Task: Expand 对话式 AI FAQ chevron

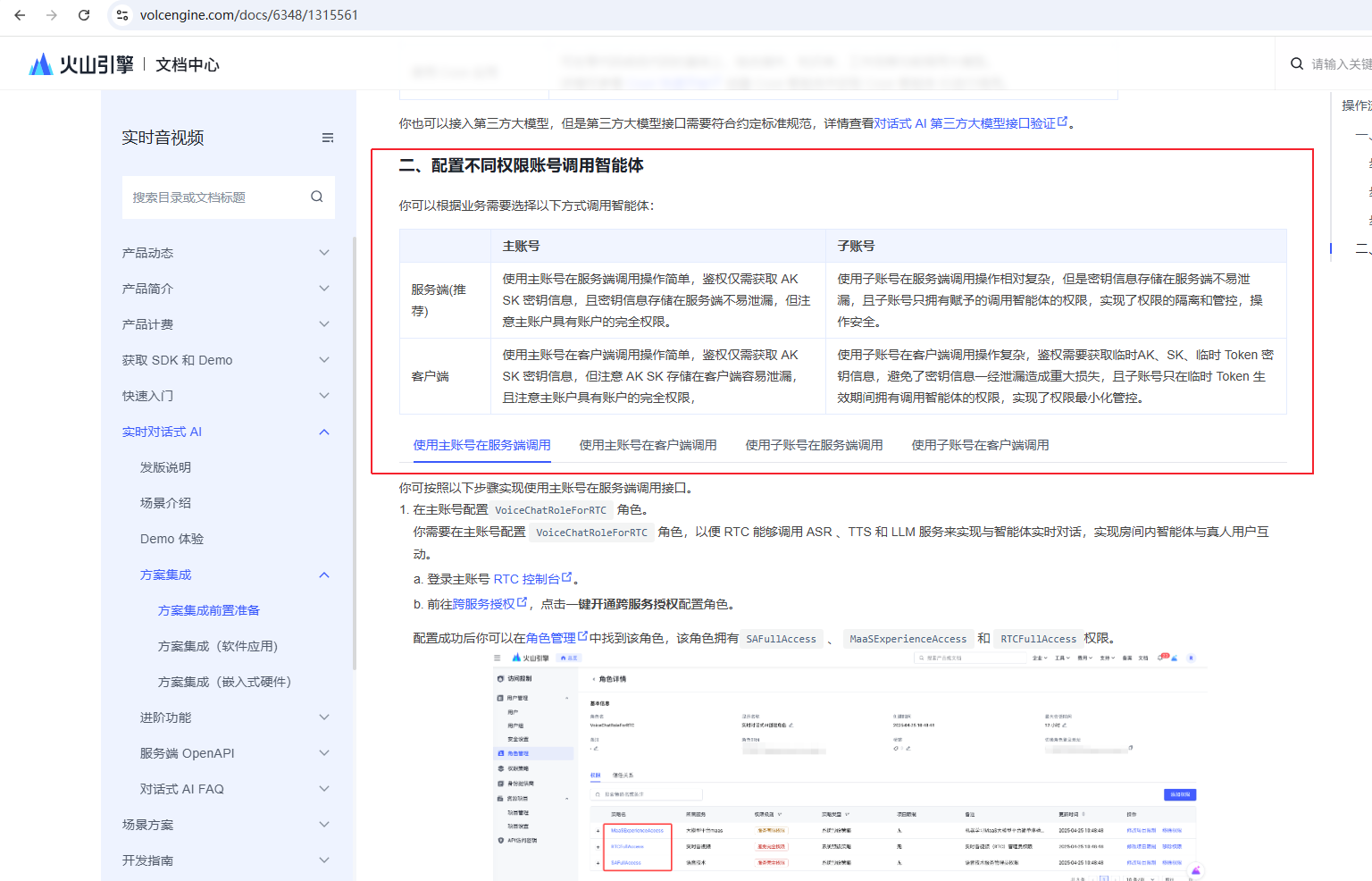Action: coord(324,789)
